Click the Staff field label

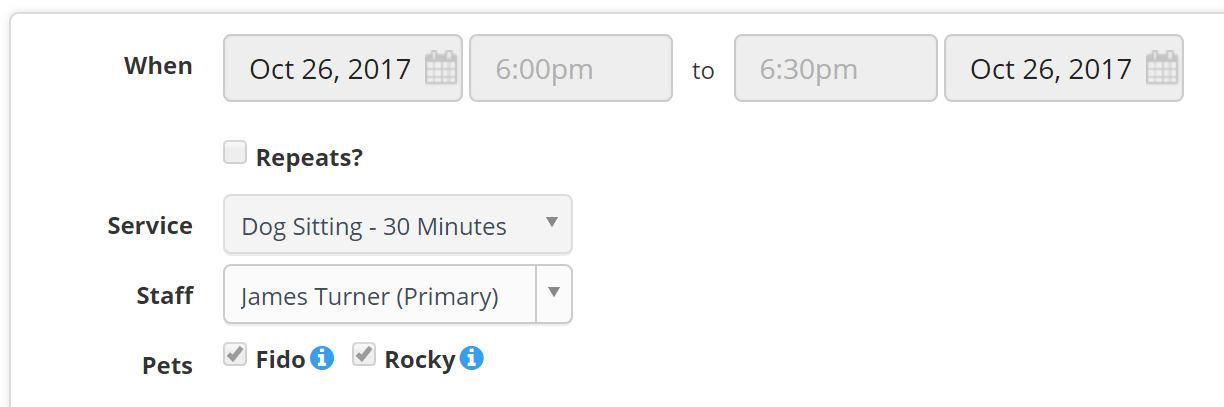pyautogui.click(x=165, y=296)
